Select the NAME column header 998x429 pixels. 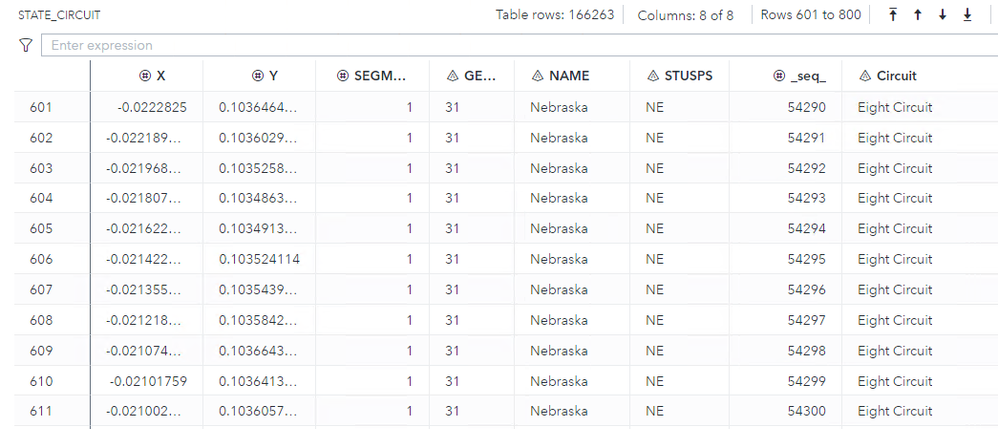572,76
